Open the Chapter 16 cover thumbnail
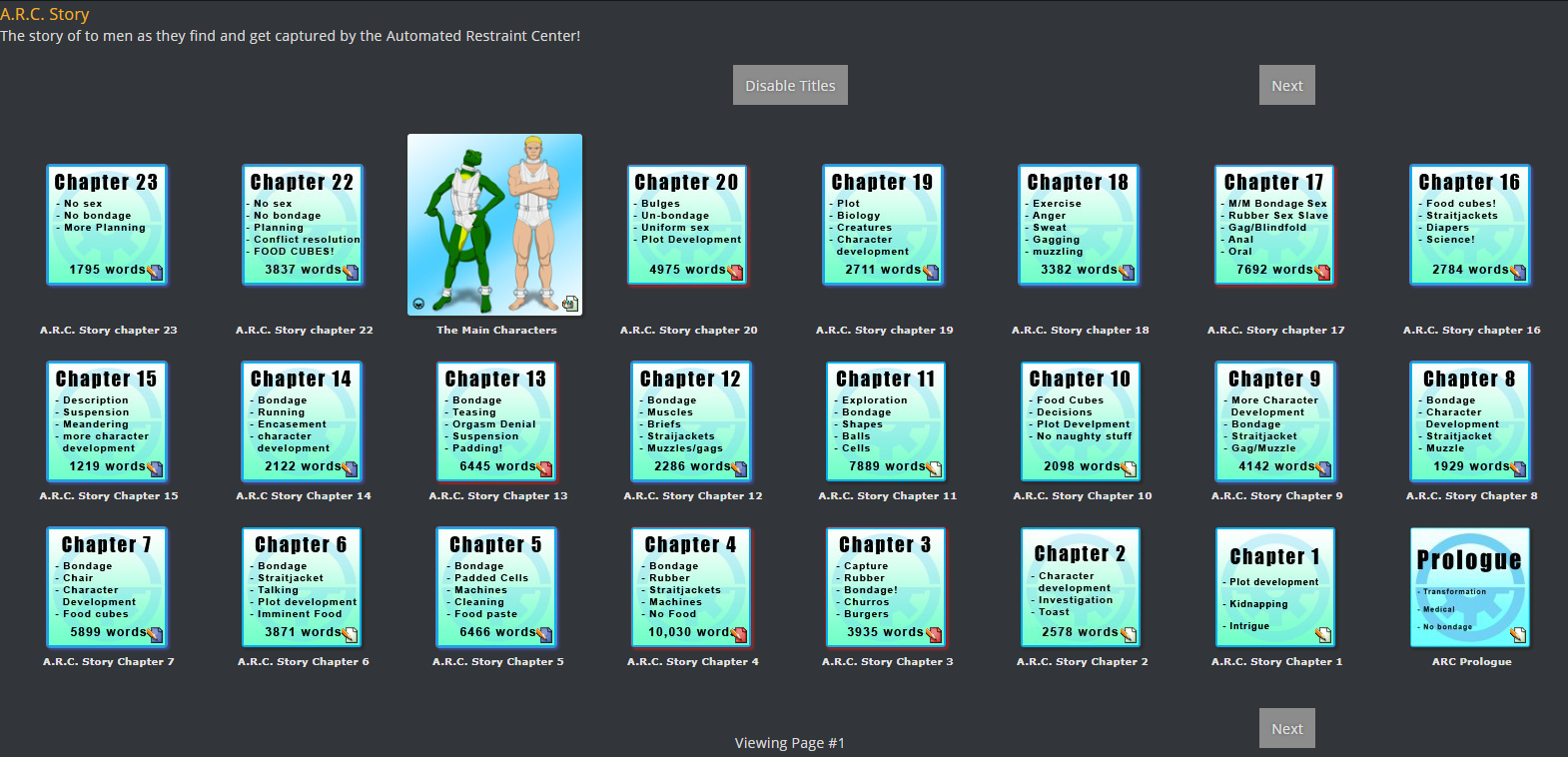This screenshot has height=757, width=1568. 1470,226
